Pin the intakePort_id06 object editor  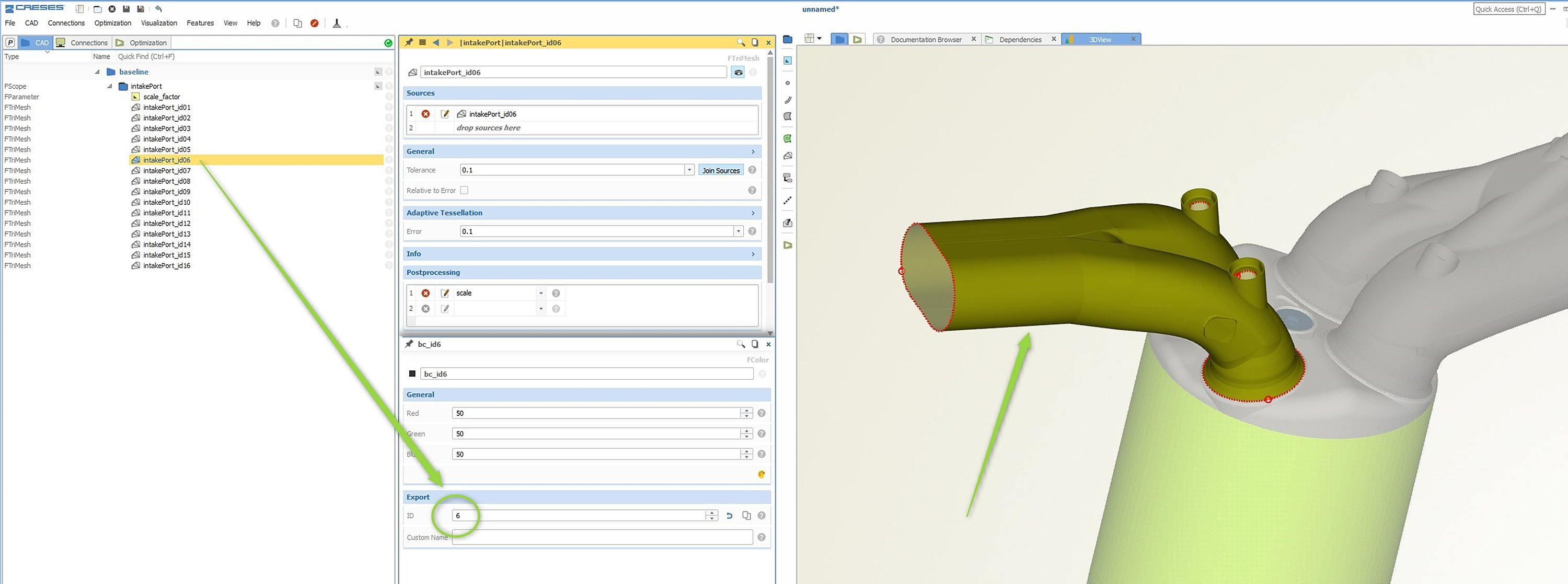click(x=409, y=43)
